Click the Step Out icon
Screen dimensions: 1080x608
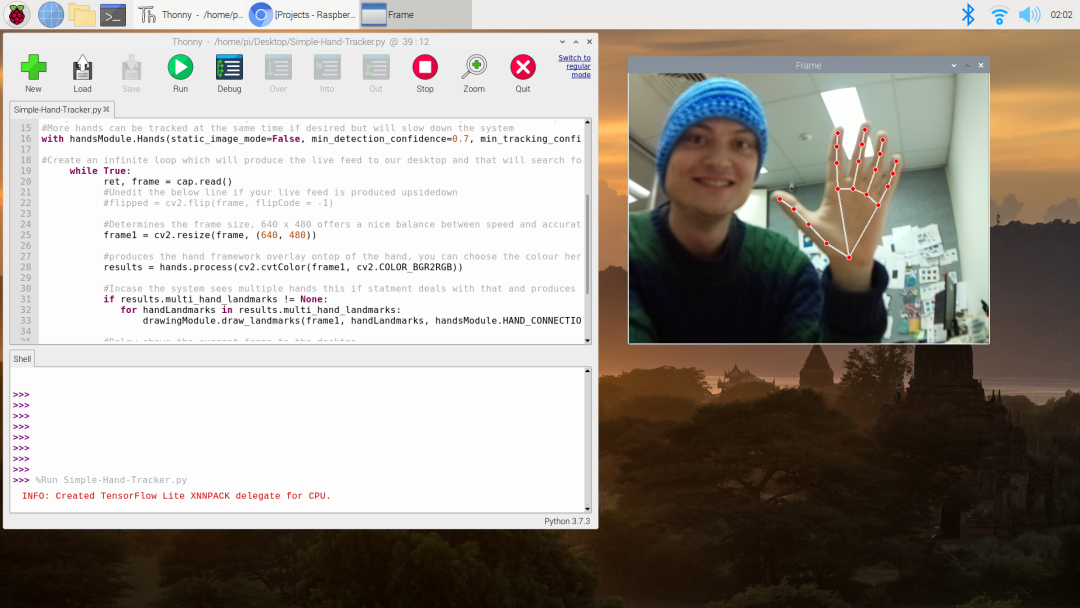pyautogui.click(x=376, y=74)
